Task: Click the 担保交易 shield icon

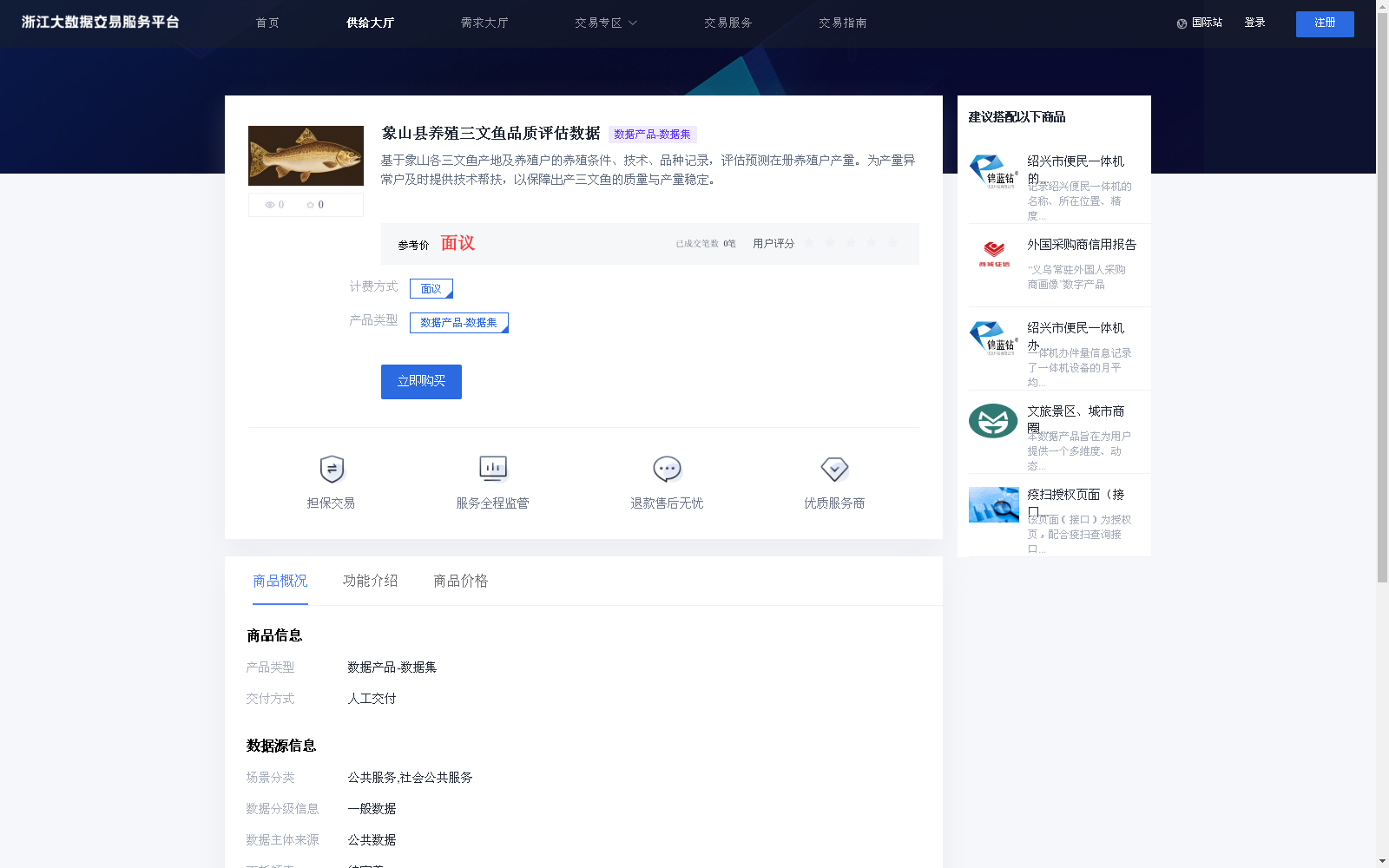Action: (332, 469)
